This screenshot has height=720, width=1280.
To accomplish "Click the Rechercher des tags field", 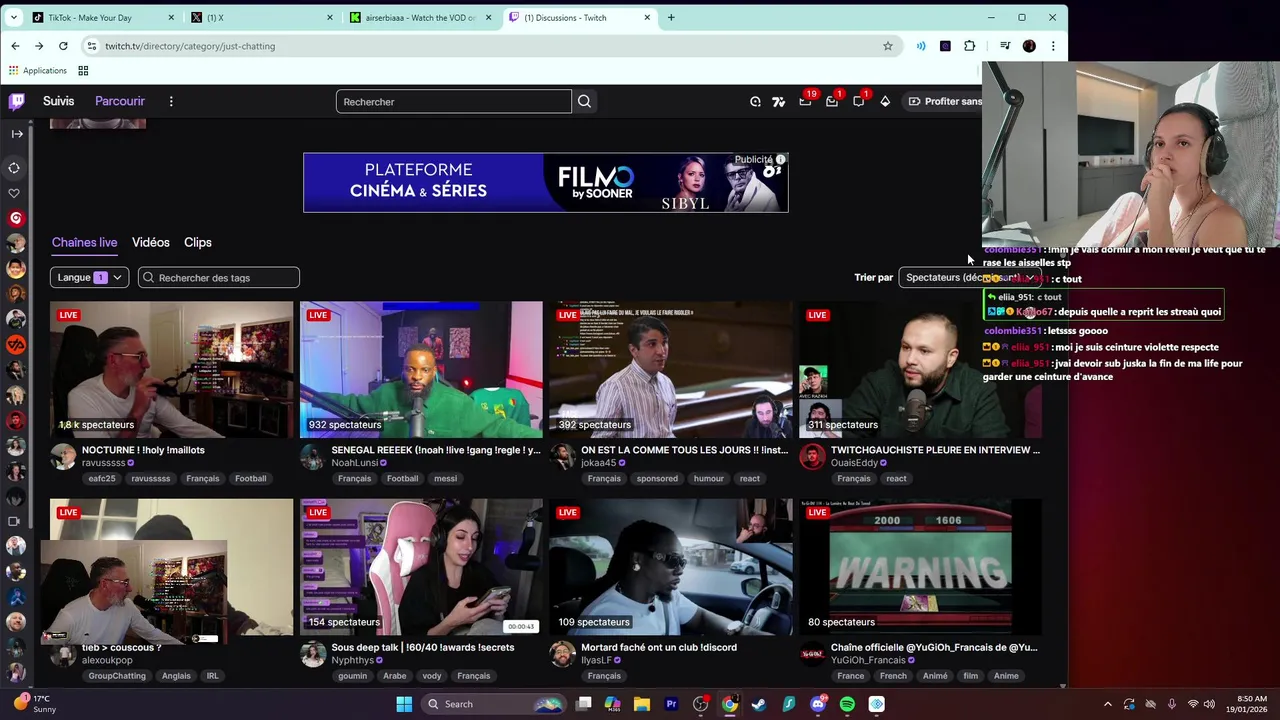I will pyautogui.click(x=218, y=277).
